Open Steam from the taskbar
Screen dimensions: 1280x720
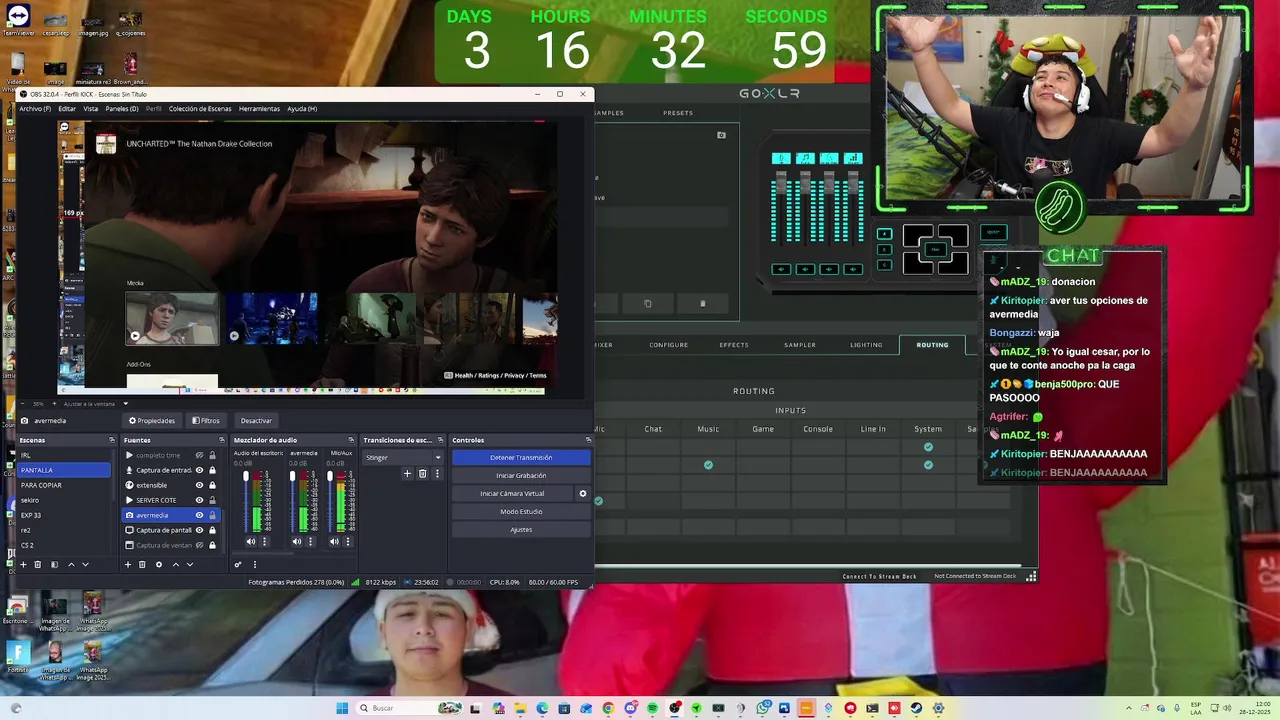click(916, 708)
